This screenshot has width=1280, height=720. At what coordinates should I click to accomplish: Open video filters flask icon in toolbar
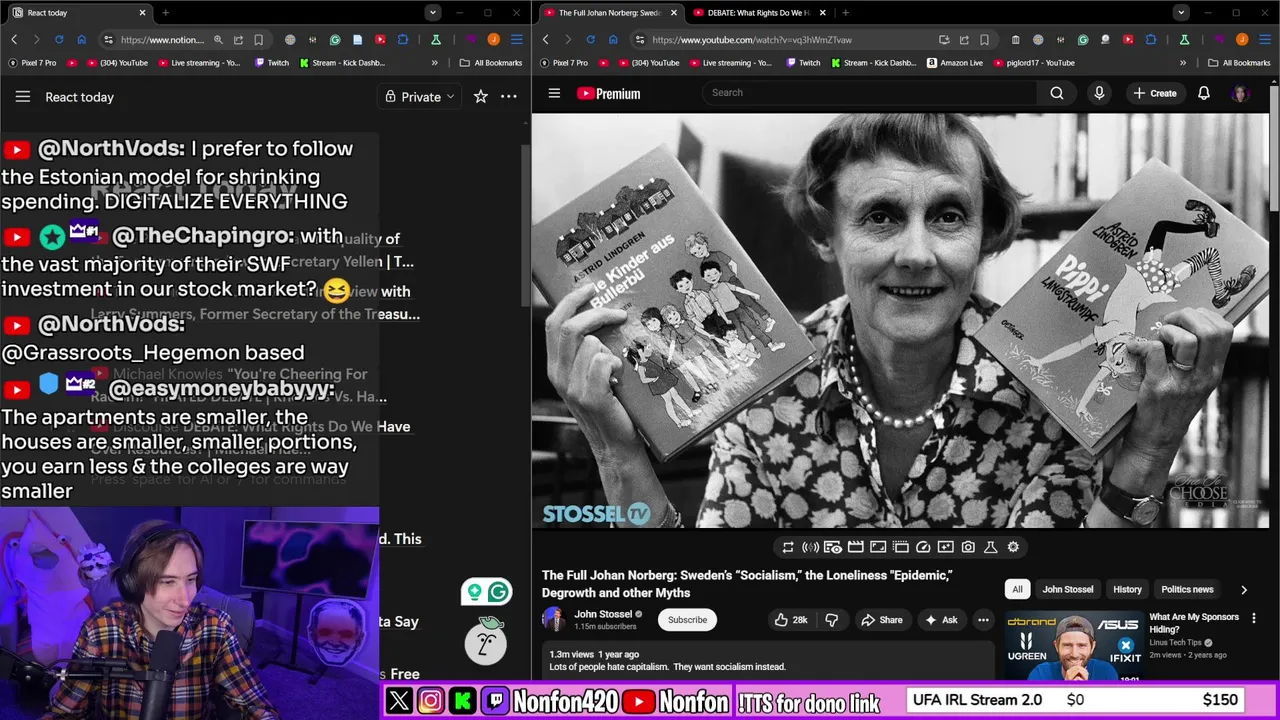(991, 547)
